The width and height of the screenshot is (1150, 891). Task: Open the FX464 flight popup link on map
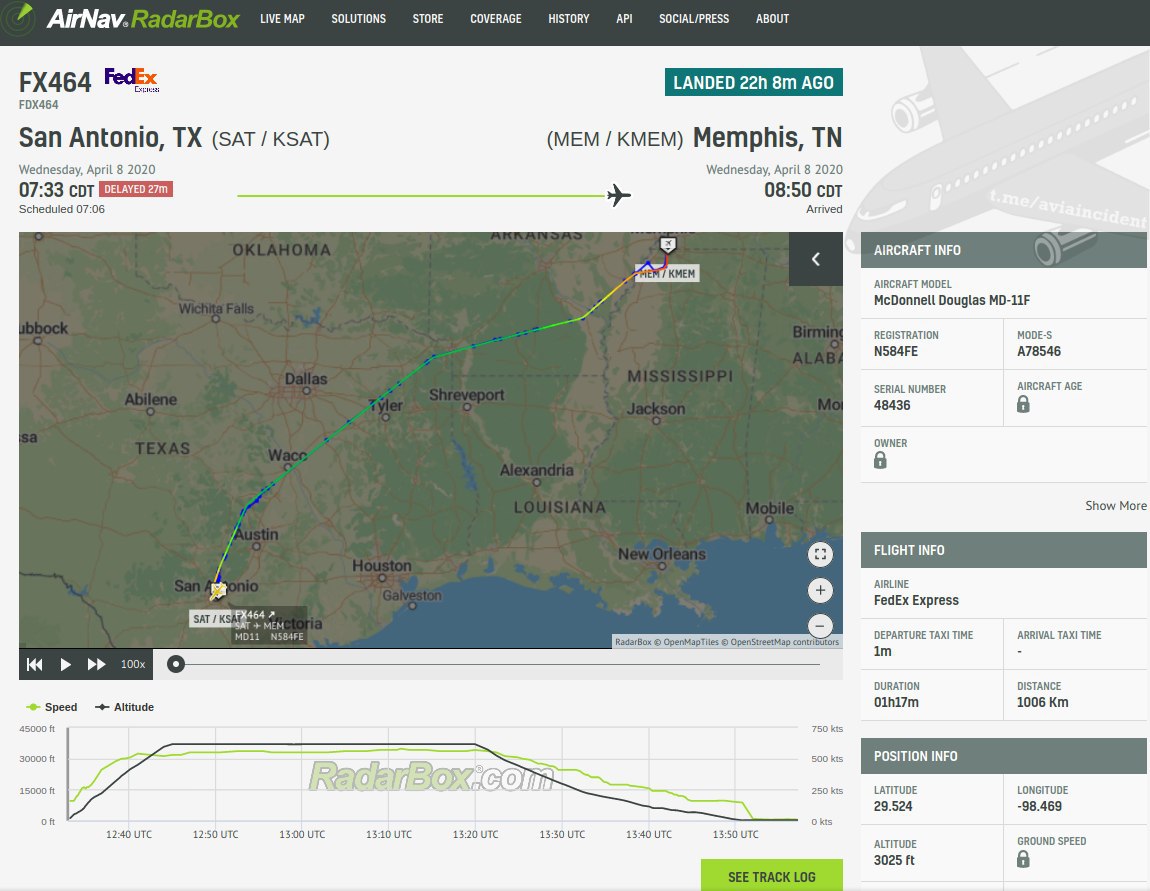point(254,615)
